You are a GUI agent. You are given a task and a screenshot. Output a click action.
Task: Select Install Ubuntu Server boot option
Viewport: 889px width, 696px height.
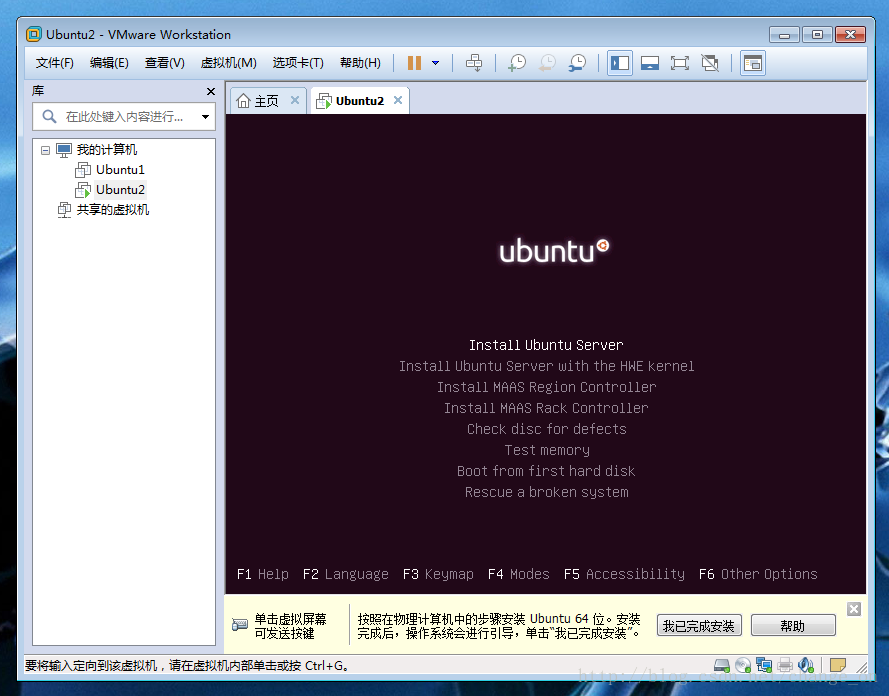tap(546, 345)
